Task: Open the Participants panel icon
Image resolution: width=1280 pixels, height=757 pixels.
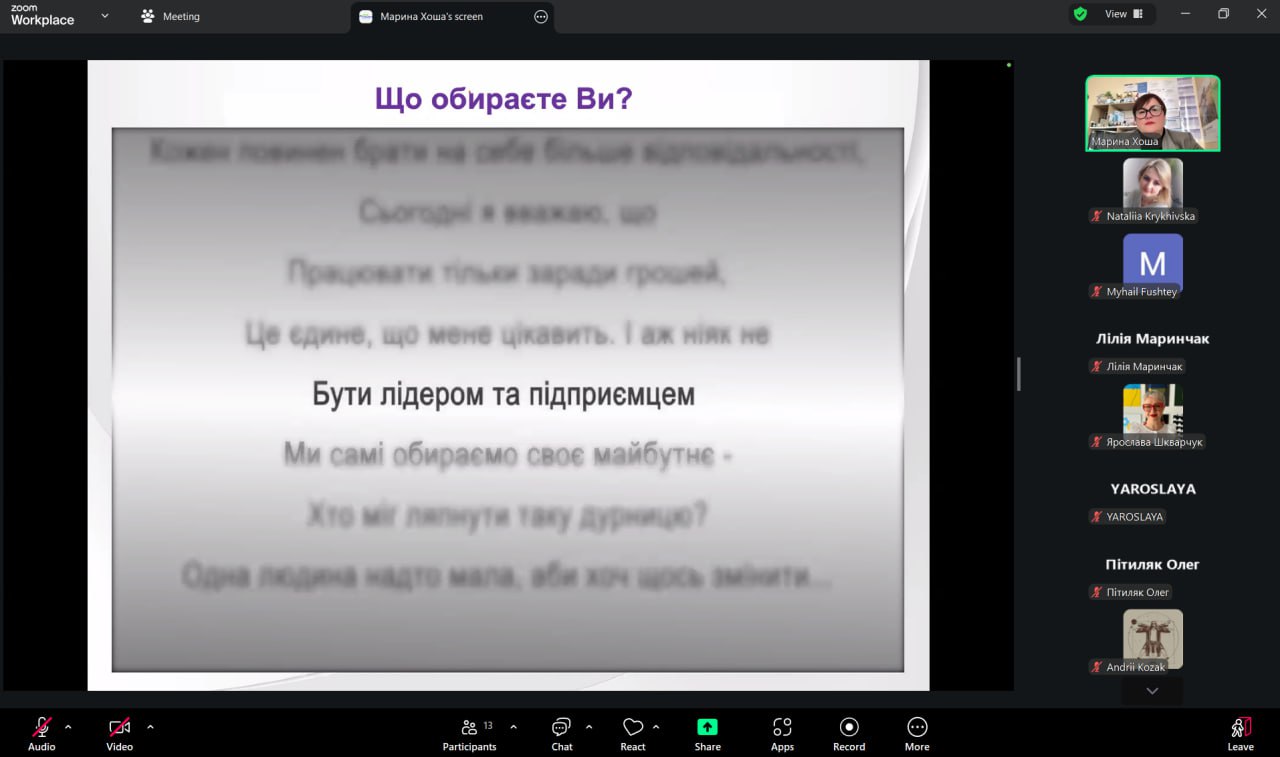Action: (x=469, y=728)
